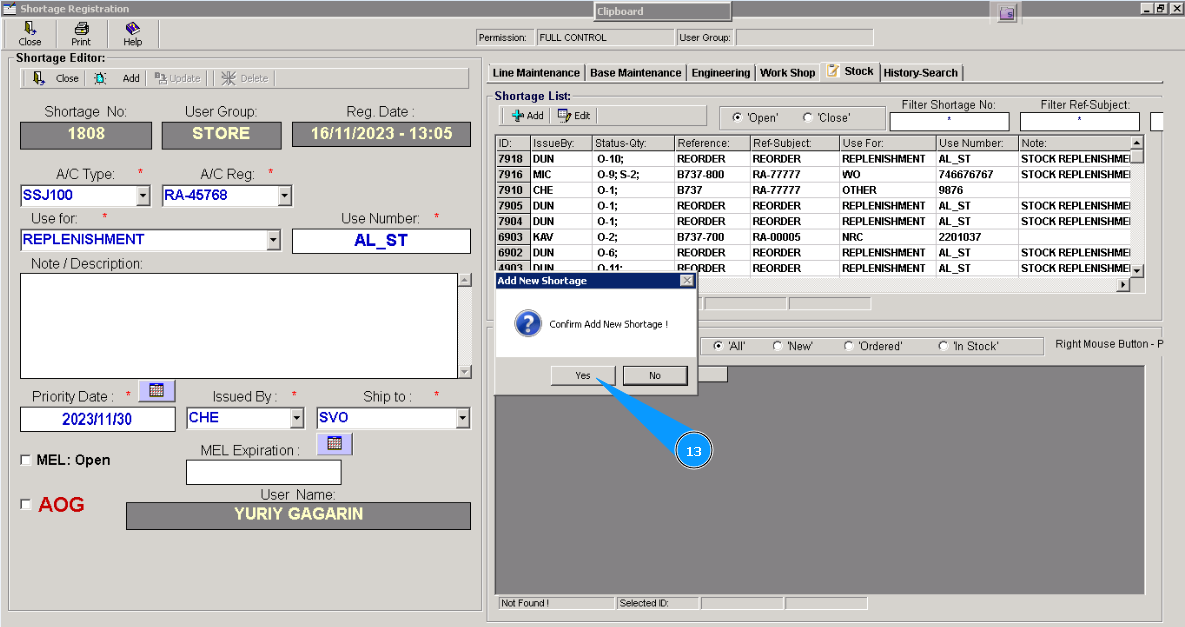This screenshot has height=627, width=1185.
Task: Click the Print toolbar icon
Action: click(x=81, y=34)
